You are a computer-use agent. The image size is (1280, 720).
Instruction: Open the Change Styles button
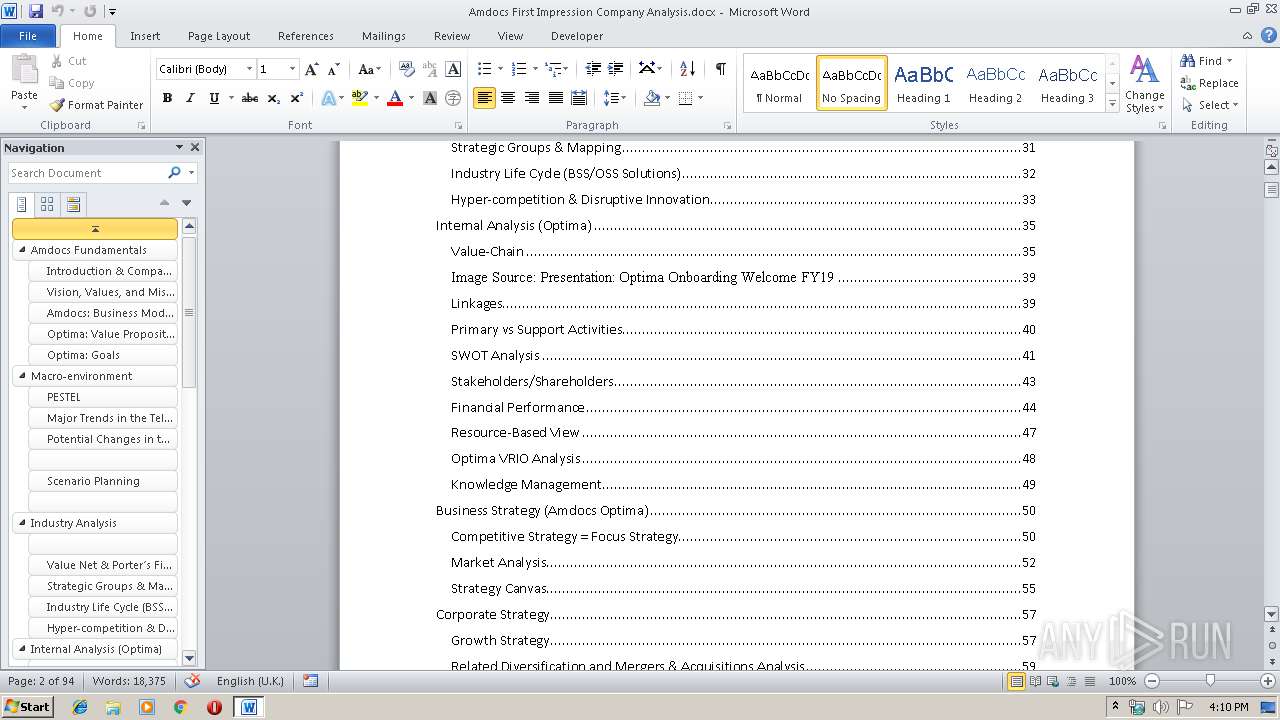1144,84
